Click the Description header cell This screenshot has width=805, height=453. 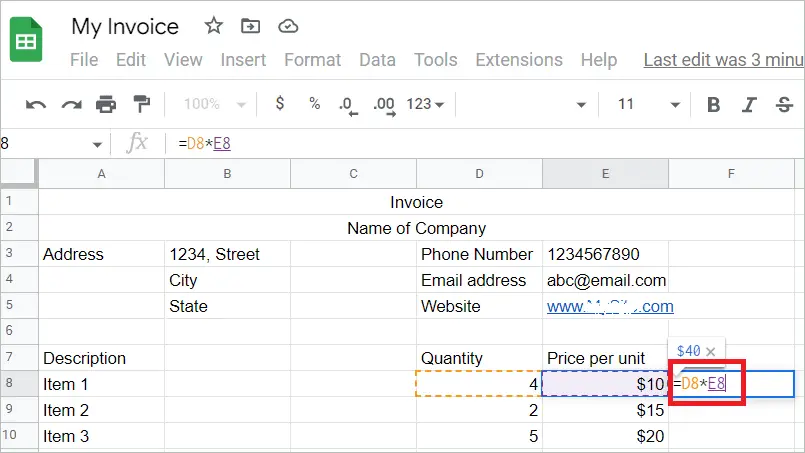click(x=102, y=358)
